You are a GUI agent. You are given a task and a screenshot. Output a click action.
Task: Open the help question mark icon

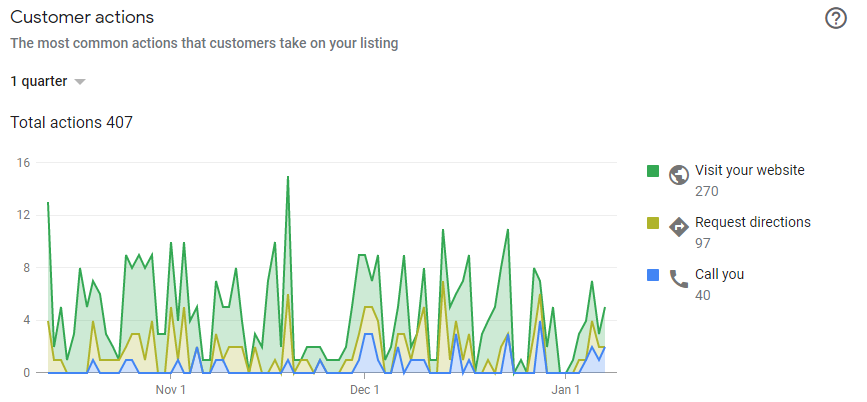tap(835, 18)
